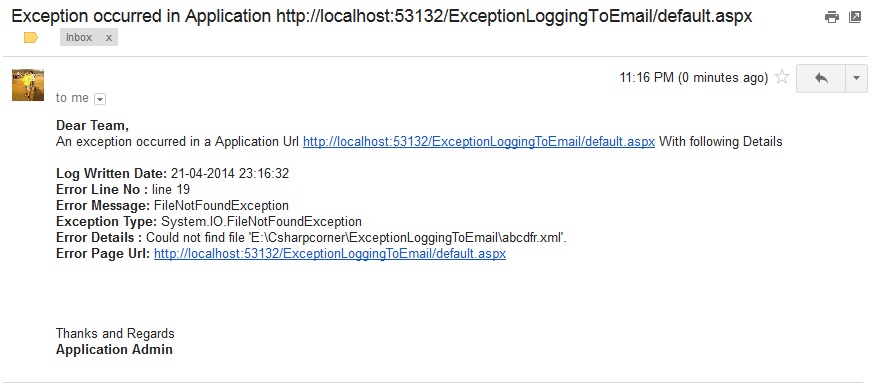The width and height of the screenshot is (879, 388).
Task: Click the Application Admin signature text
Action: (114, 350)
